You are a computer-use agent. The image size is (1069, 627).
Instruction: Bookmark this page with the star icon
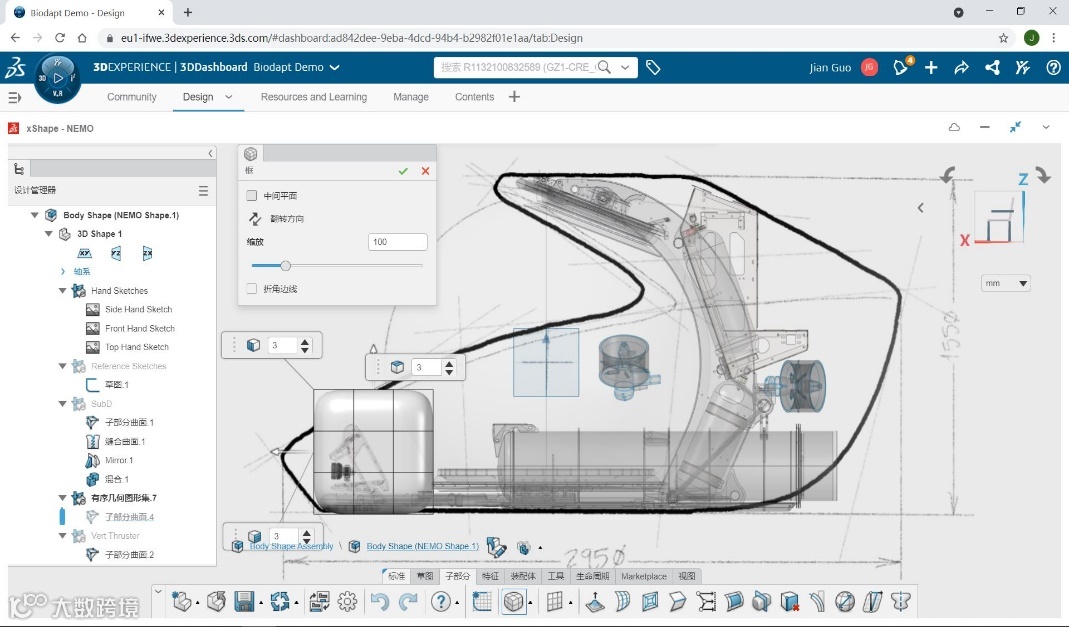tap(1004, 38)
